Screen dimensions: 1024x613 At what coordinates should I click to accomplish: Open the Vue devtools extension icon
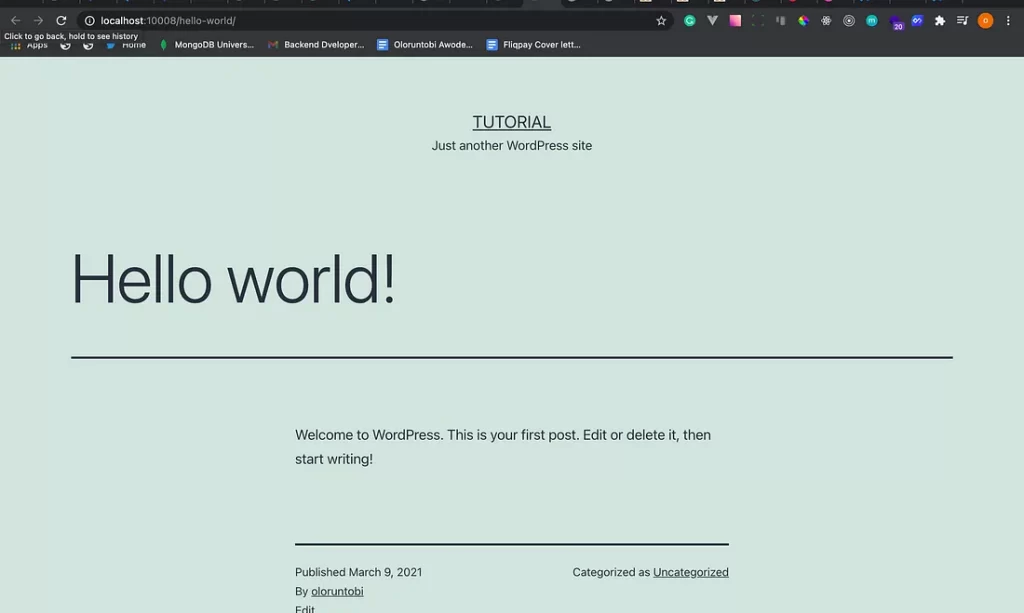pyautogui.click(x=712, y=20)
